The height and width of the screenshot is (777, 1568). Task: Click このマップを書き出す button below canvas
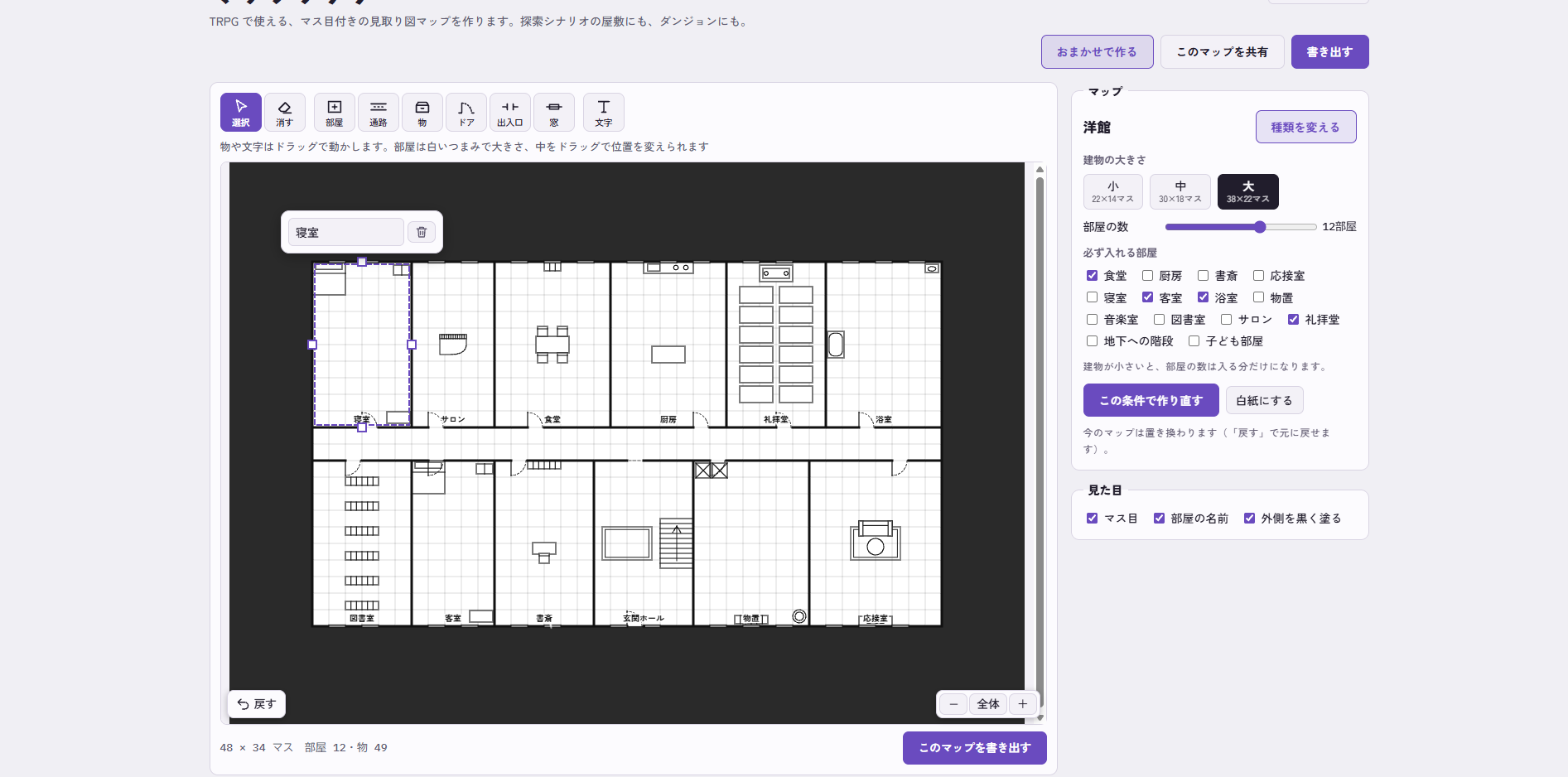974,747
